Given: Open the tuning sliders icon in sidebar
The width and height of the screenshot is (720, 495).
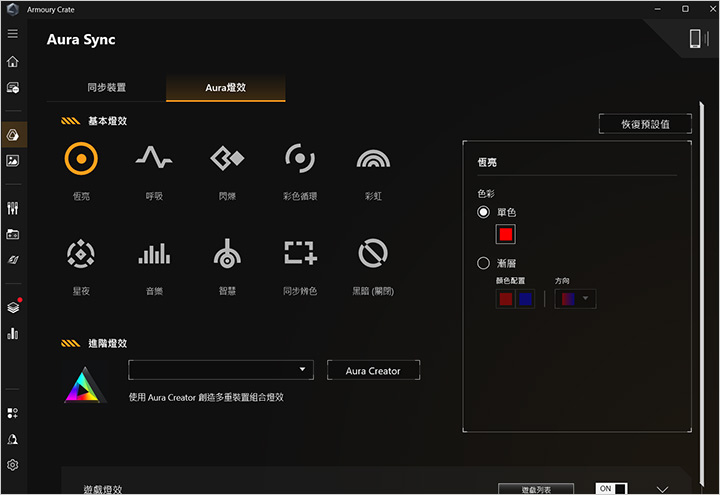Looking at the screenshot, I should [13, 208].
